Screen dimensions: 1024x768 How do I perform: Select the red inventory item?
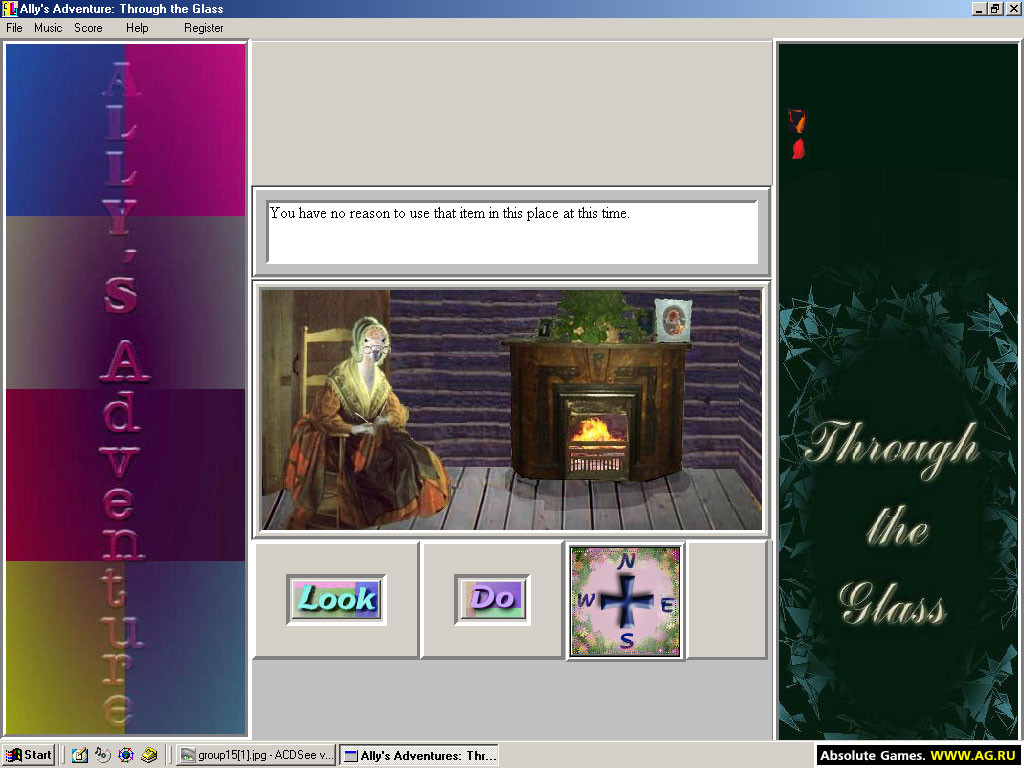[798, 149]
